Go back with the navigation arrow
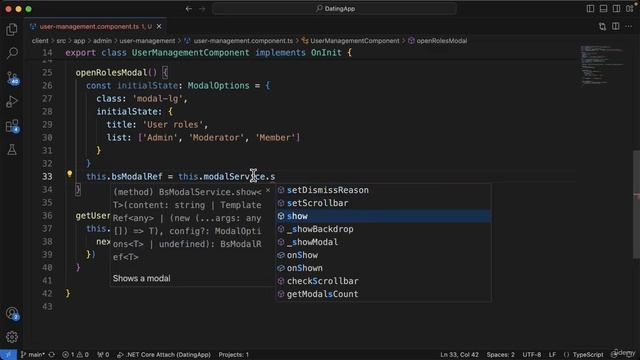Screen dimensions: 640x360 coord(189,9)
